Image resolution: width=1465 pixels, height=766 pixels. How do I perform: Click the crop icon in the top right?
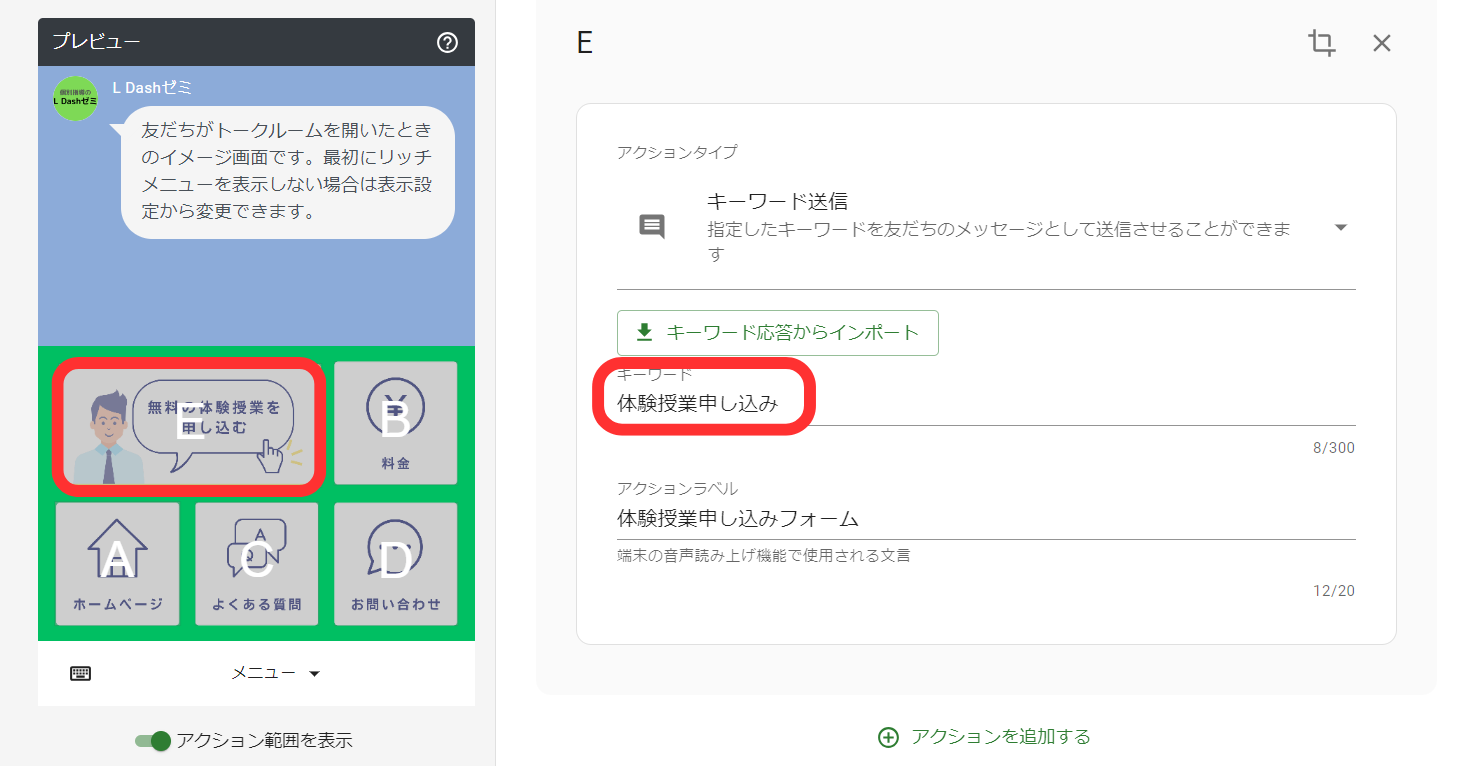coord(1321,43)
